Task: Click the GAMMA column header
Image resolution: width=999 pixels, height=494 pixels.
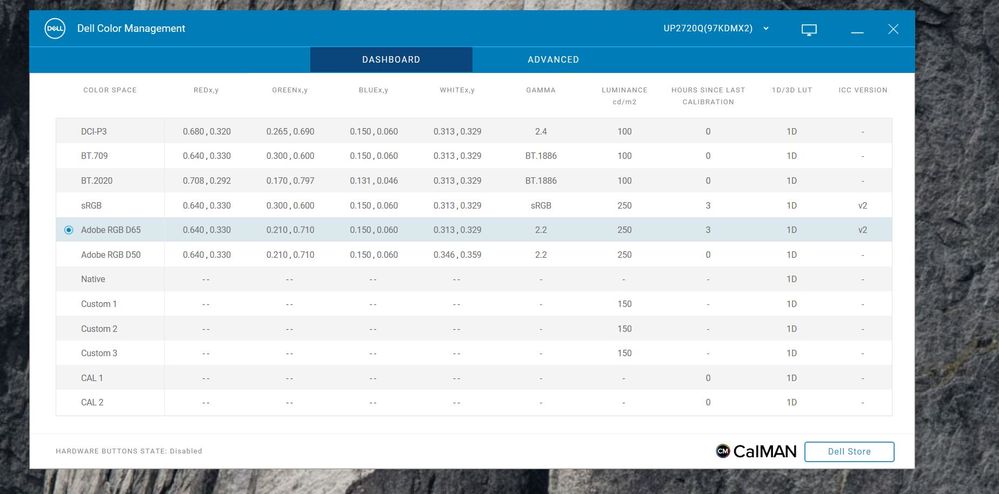Action: 540,90
